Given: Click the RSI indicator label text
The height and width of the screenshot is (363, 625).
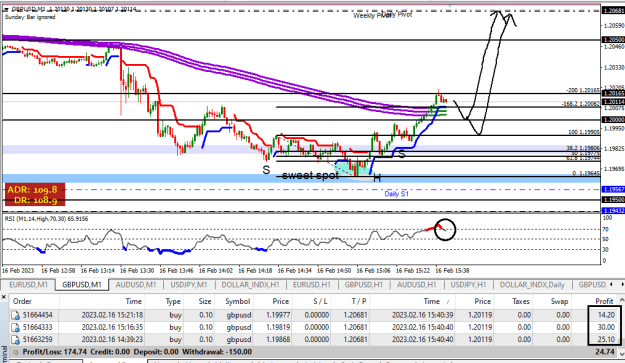Looking at the screenshot, I should click(x=47, y=219).
